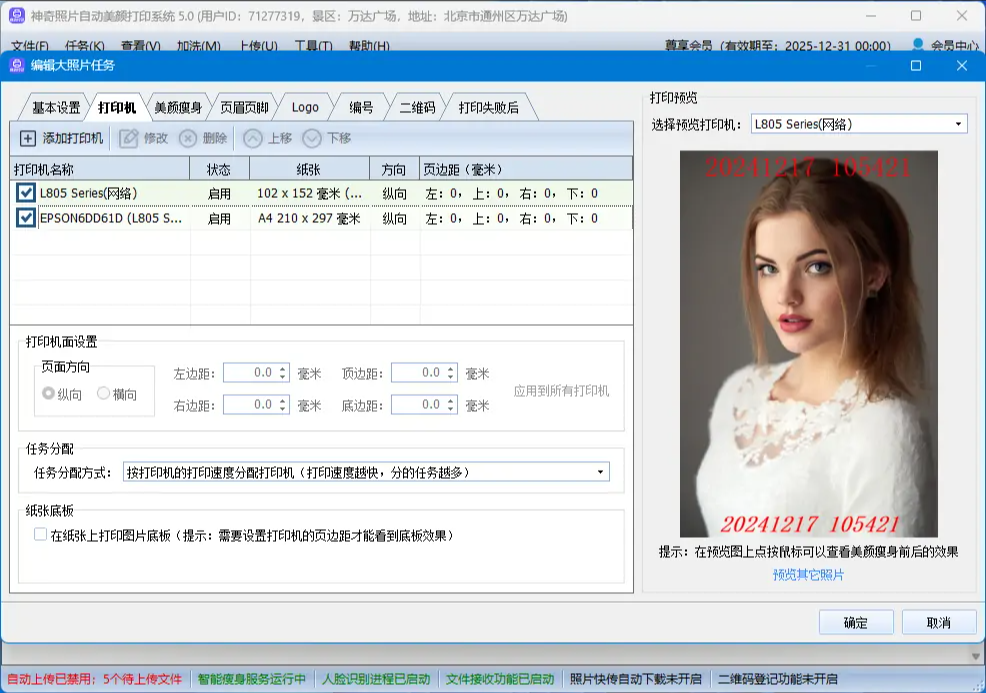986x693 pixels.
Task: Open 会员中心 from the top right
Action: click(954, 43)
